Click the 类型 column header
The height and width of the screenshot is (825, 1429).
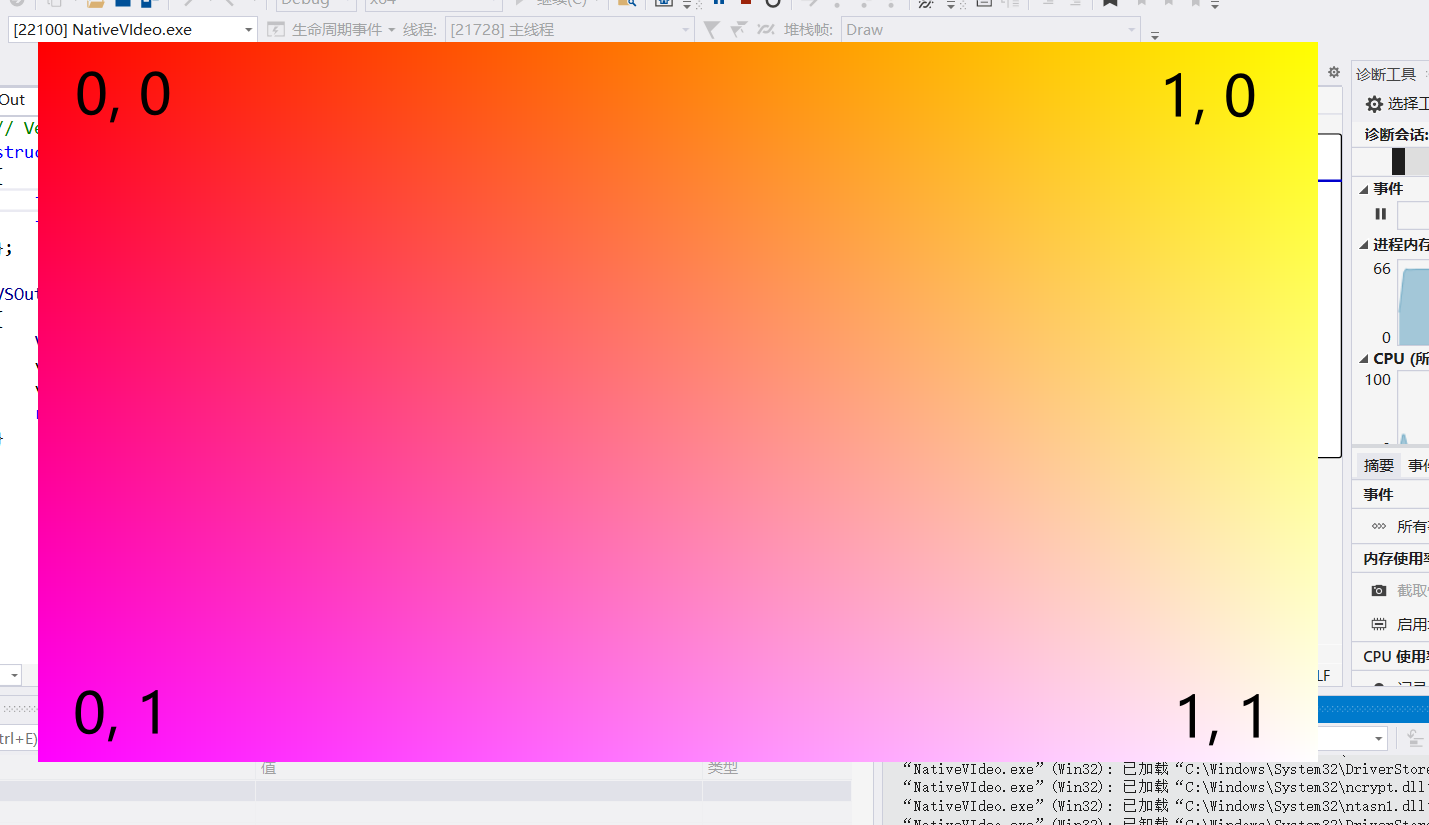click(723, 768)
